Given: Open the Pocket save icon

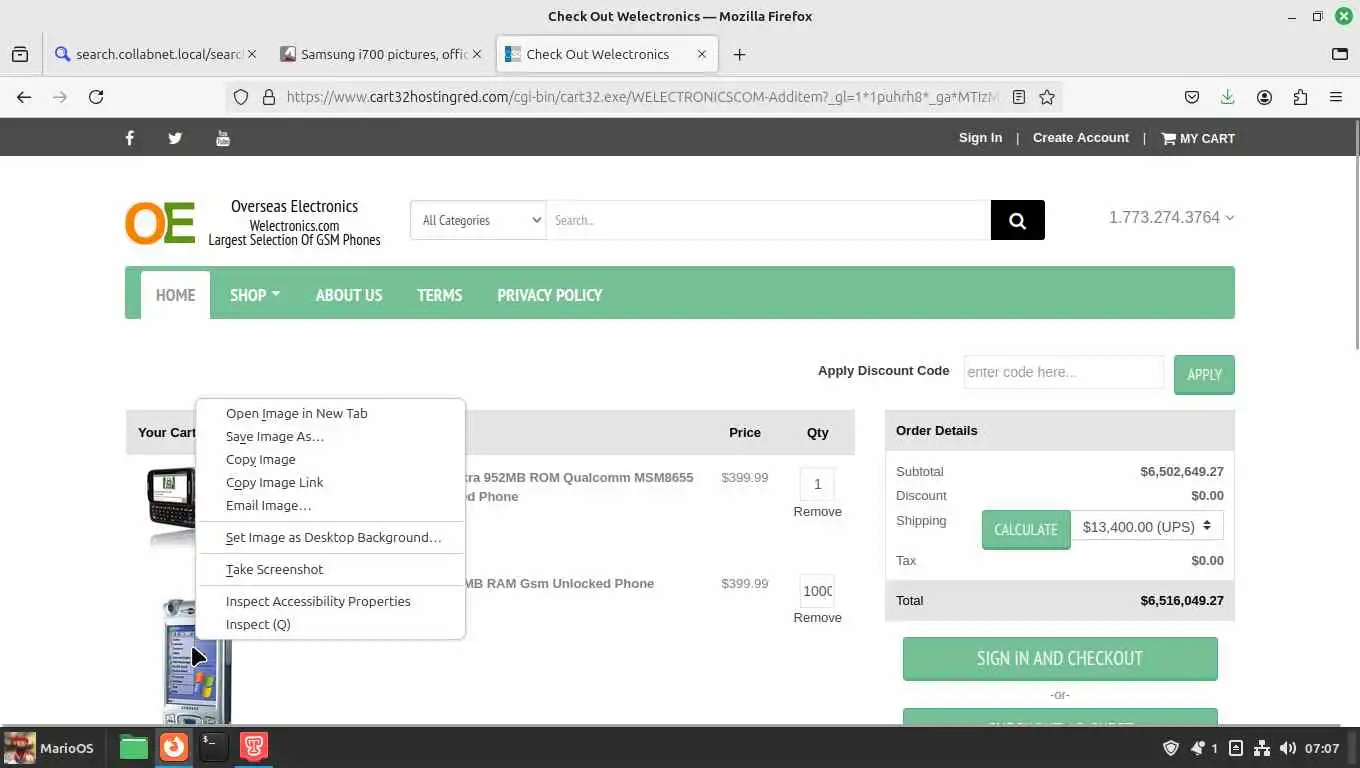Looking at the screenshot, I should pos(1192,97).
